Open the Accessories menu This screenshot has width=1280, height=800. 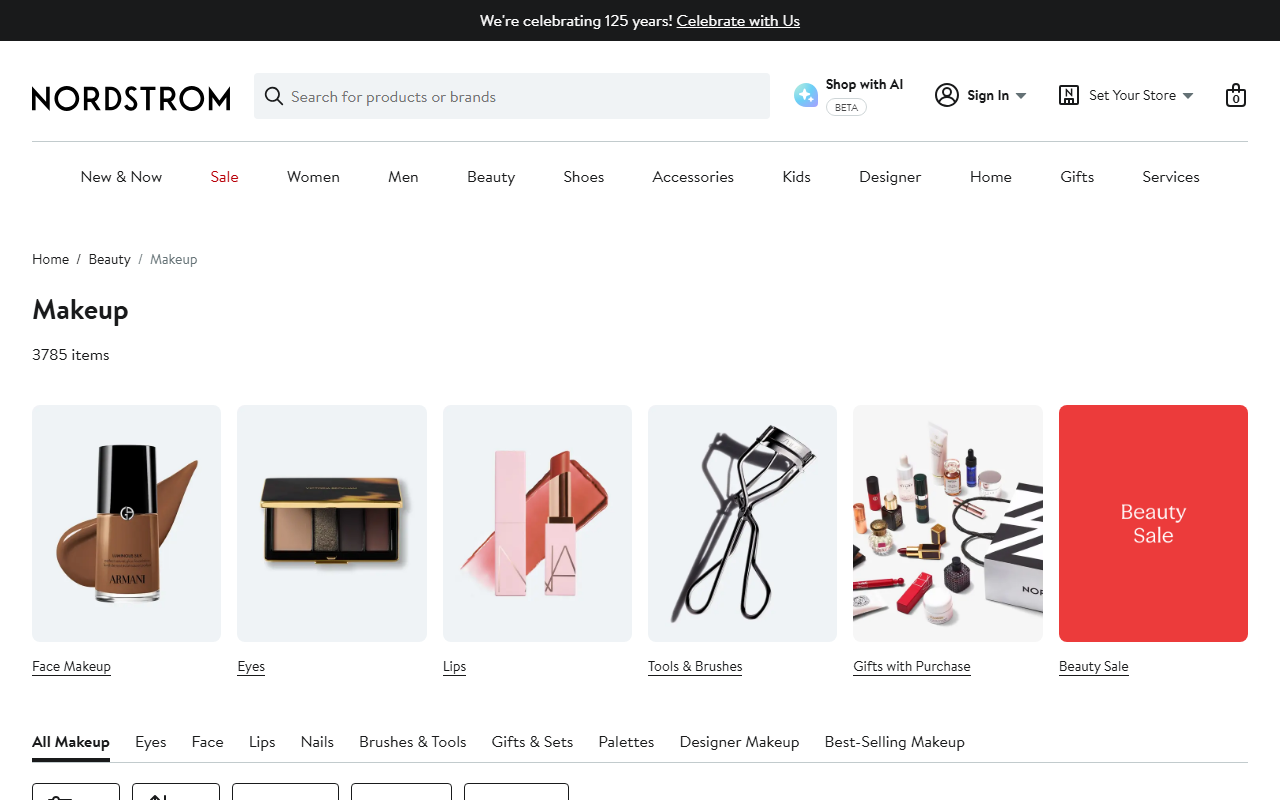click(x=693, y=177)
